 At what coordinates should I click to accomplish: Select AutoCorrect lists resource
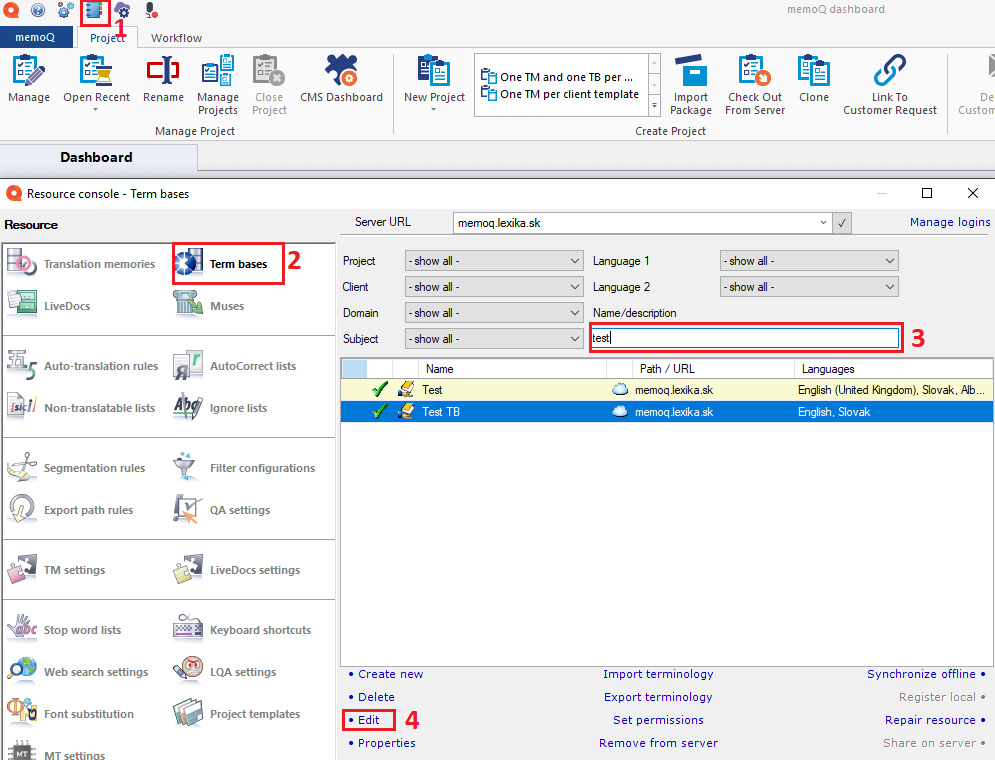(235, 365)
